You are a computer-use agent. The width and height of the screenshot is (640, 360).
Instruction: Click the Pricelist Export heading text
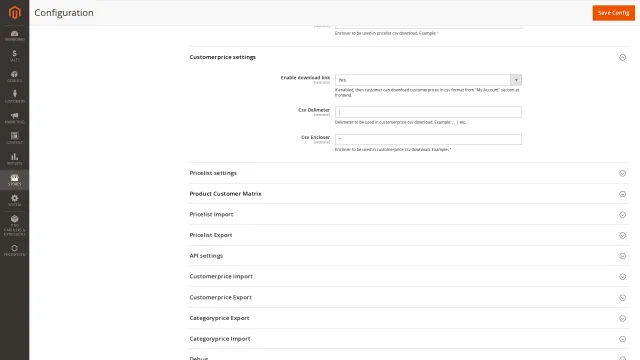pyautogui.click(x=211, y=235)
